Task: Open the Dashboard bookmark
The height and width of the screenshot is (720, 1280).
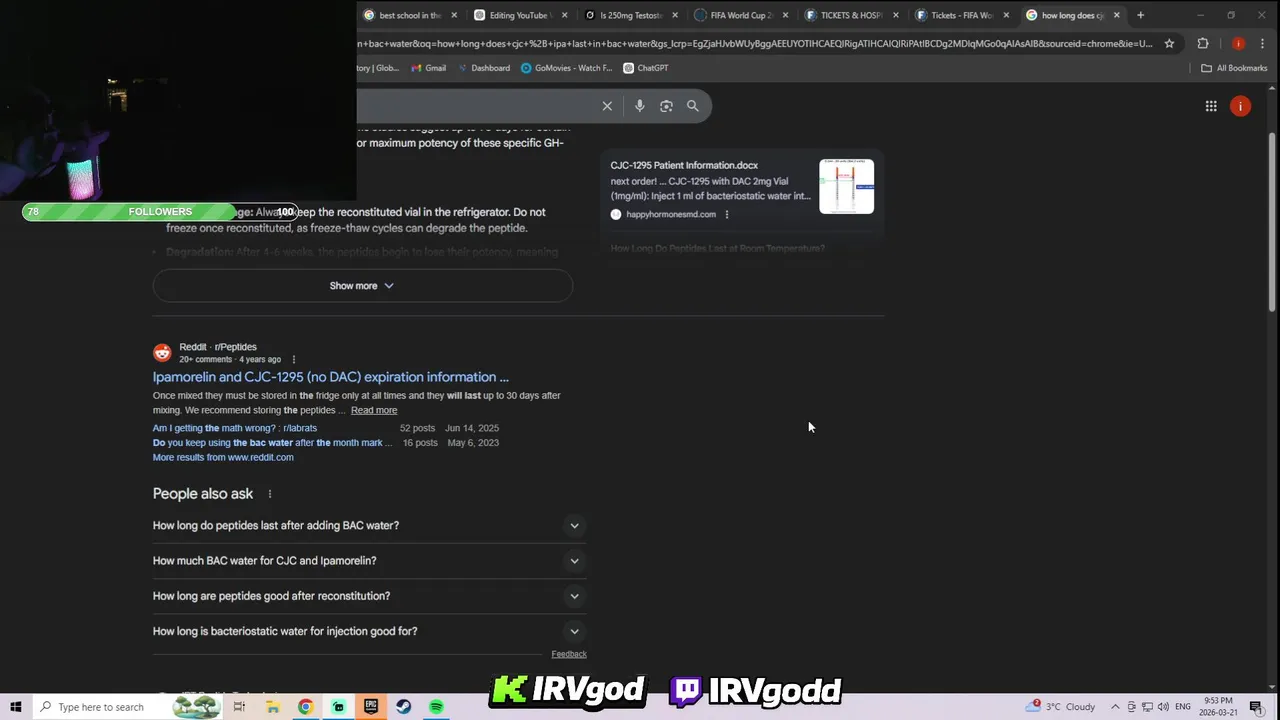Action: (483, 68)
